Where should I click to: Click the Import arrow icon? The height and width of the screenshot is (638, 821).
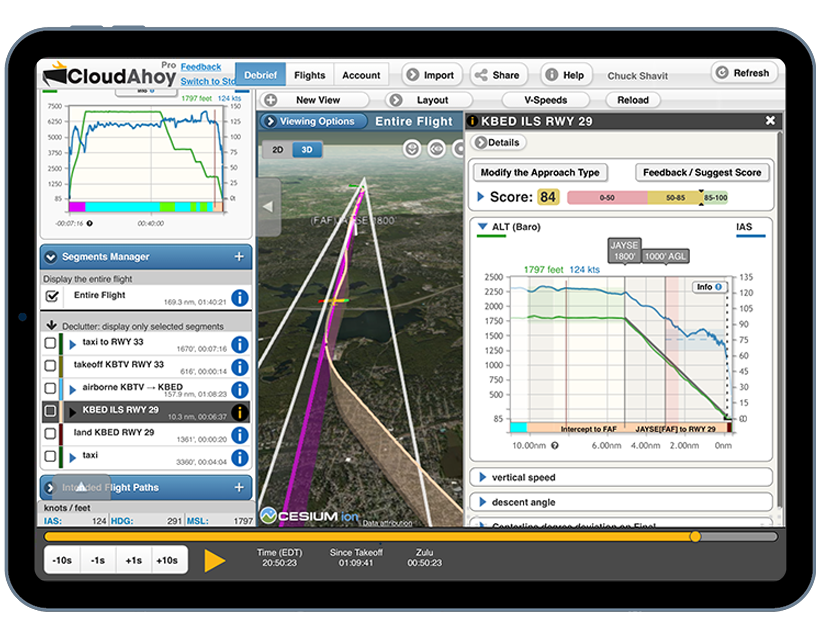tap(413, 75)
